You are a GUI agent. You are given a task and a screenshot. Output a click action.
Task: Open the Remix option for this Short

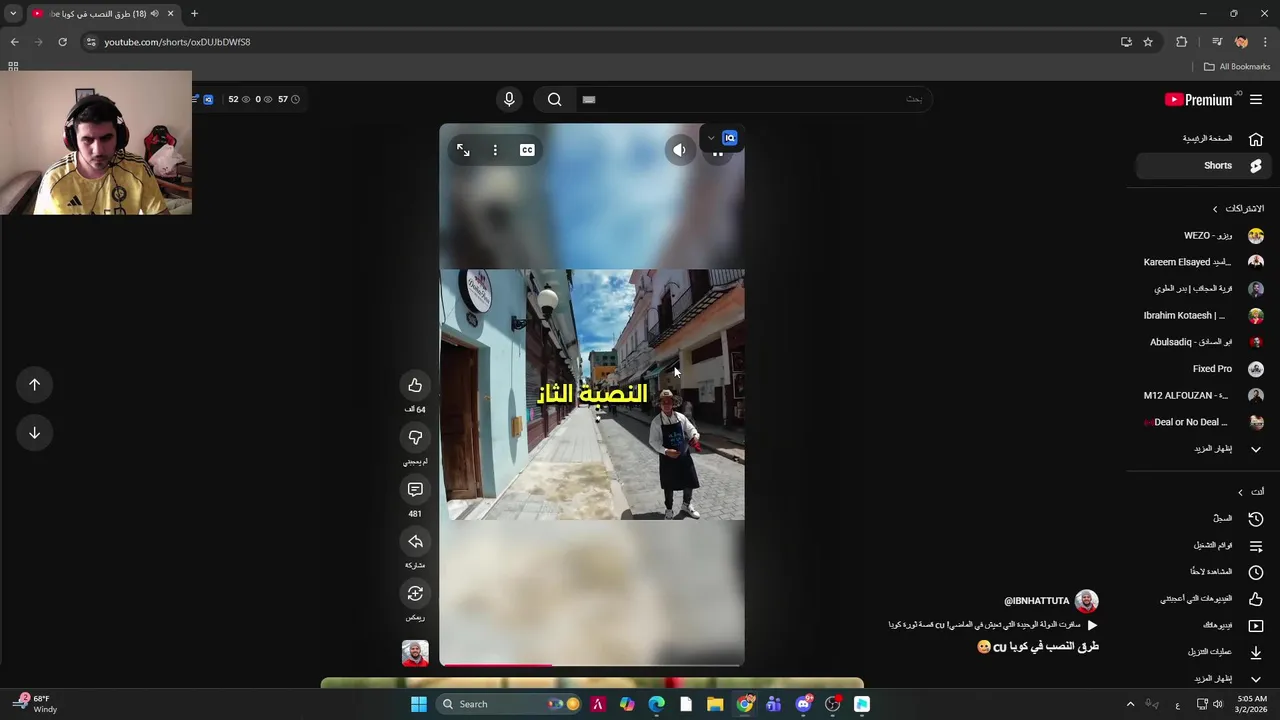click(x=415, y=593)
